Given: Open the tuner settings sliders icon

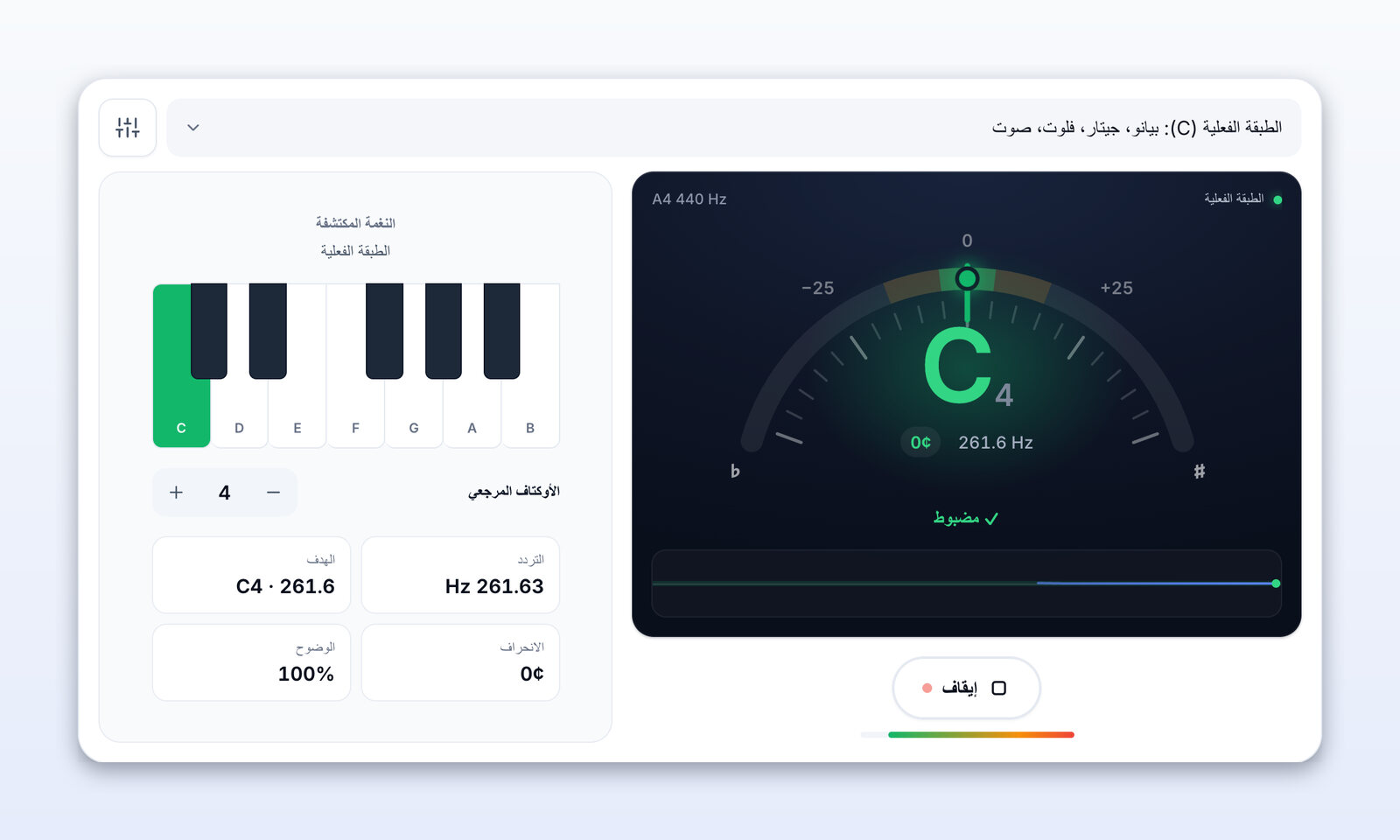Looking at the screenshot, I should (128, 128).
